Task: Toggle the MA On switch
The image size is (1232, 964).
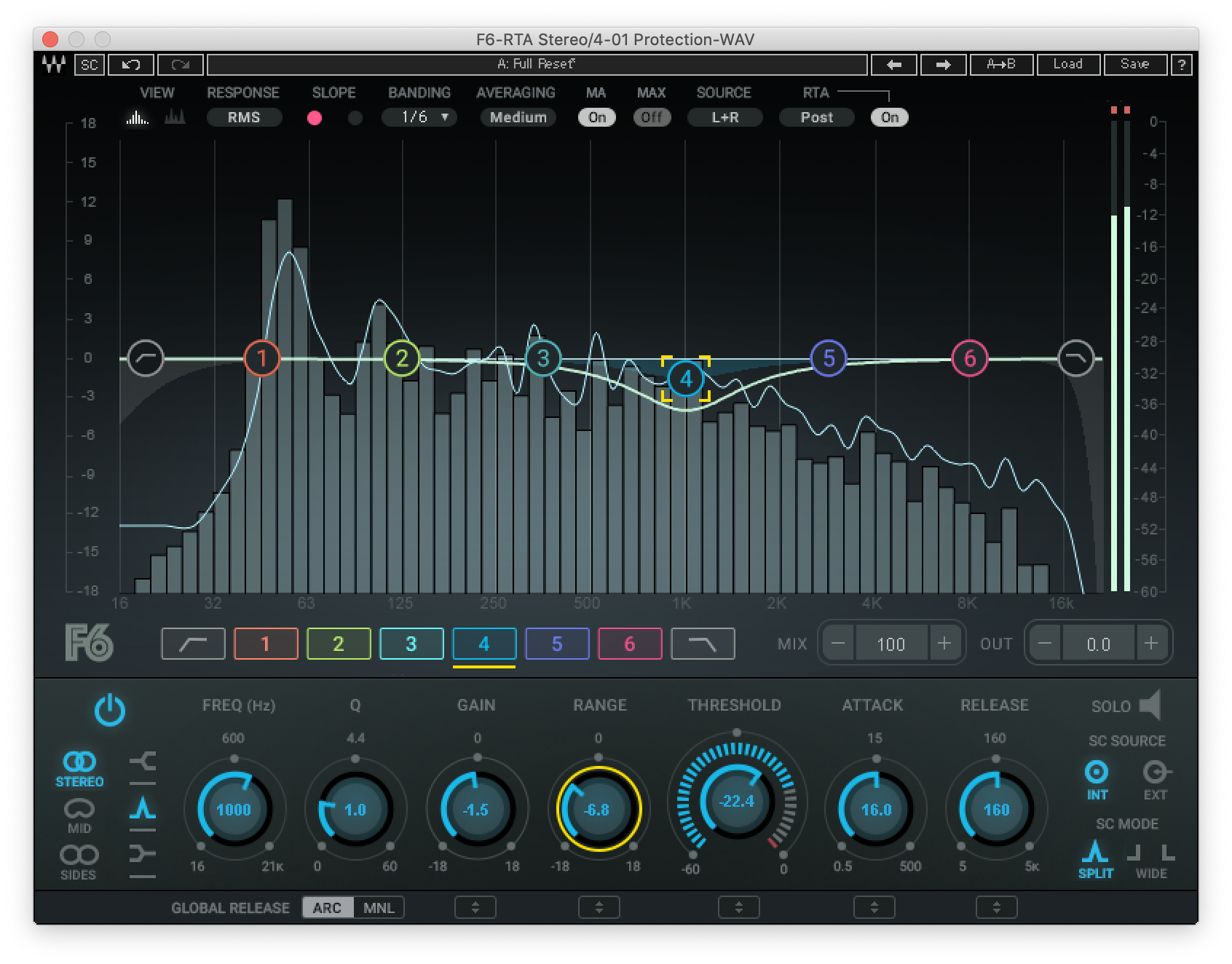Action: point(597,117)
